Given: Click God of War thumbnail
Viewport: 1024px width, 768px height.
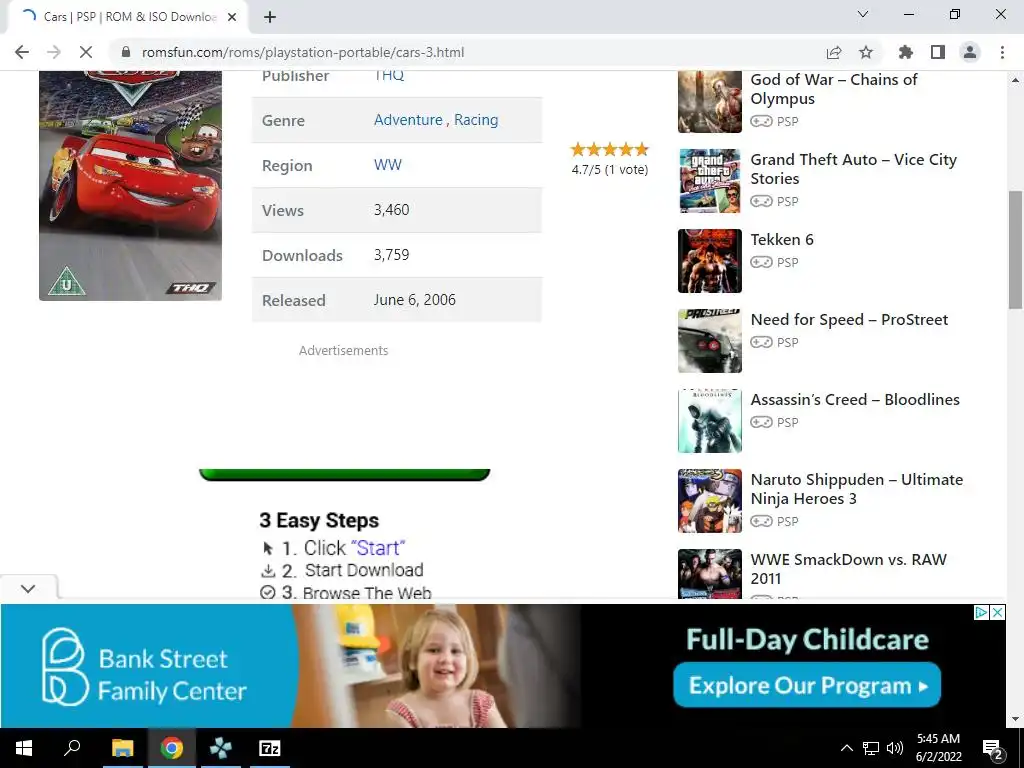Looking at the screenshot, I should click(710, 101).
